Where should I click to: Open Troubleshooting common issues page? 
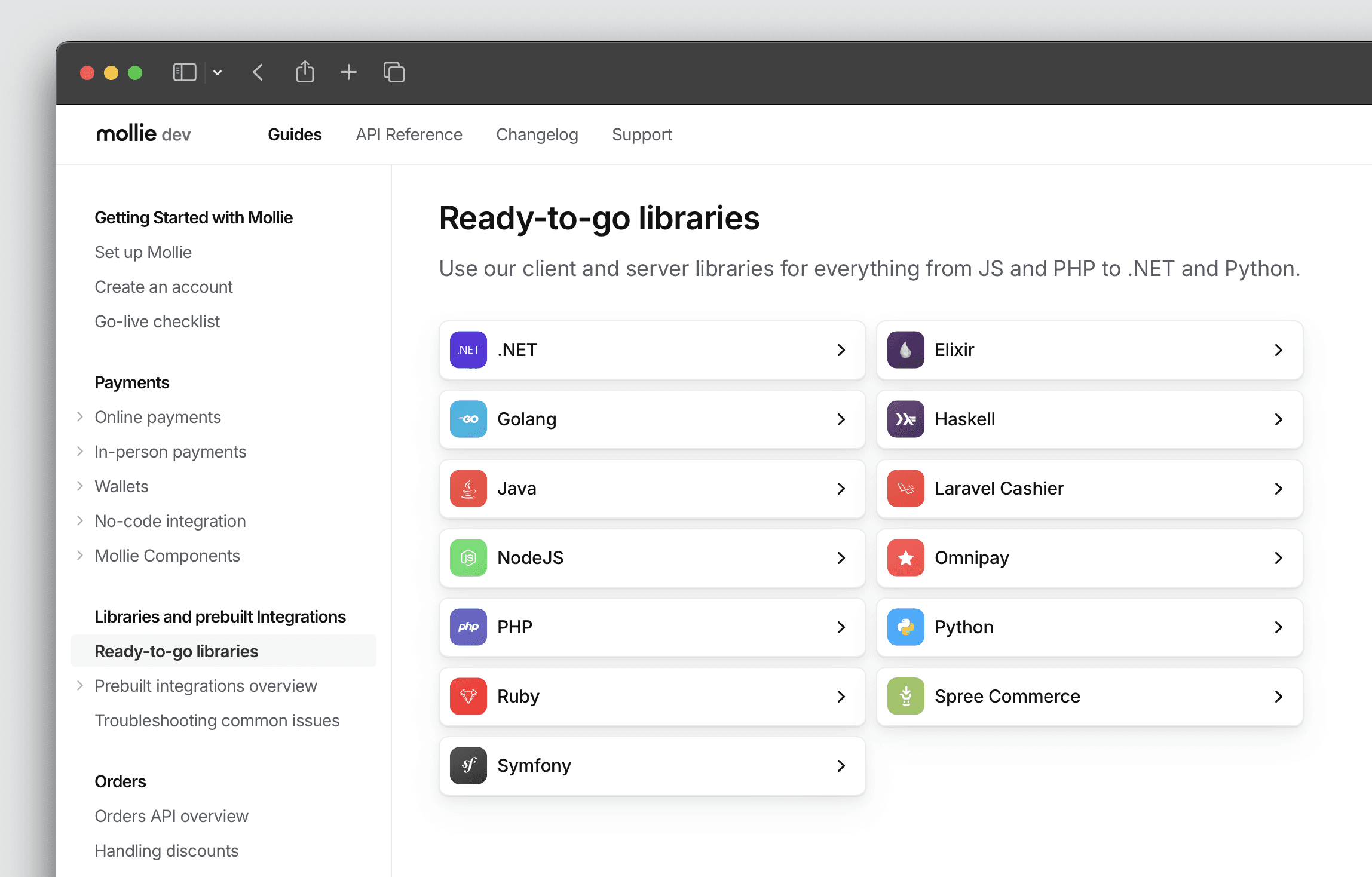tap(217, 720)
